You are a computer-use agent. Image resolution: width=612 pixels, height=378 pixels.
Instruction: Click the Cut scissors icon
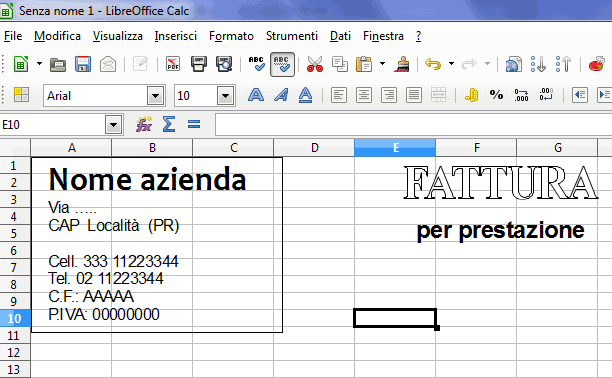tap(315, 64)
